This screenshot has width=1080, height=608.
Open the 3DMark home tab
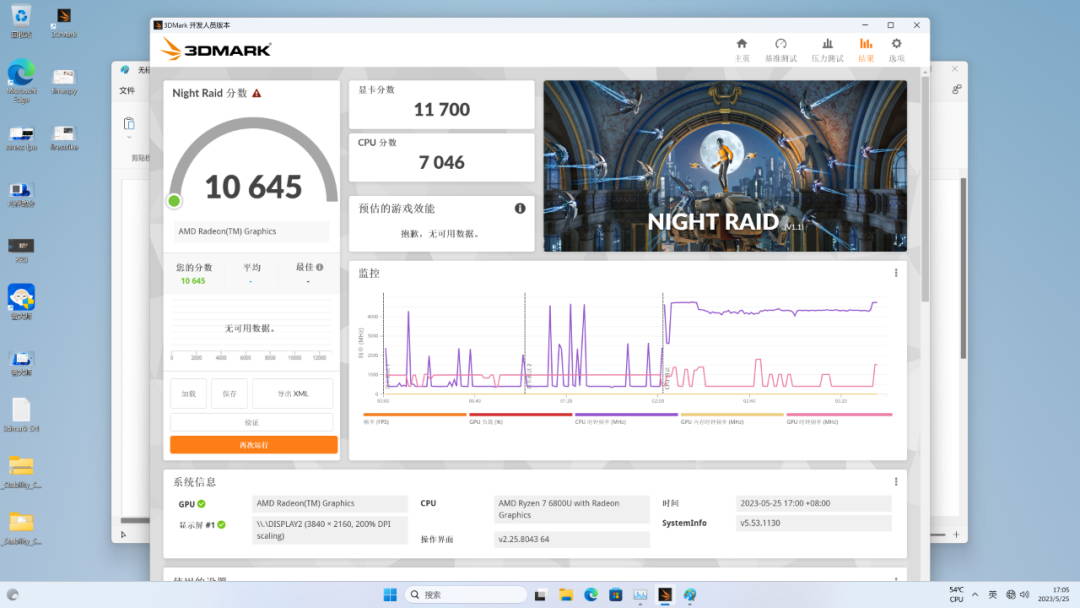742,50
